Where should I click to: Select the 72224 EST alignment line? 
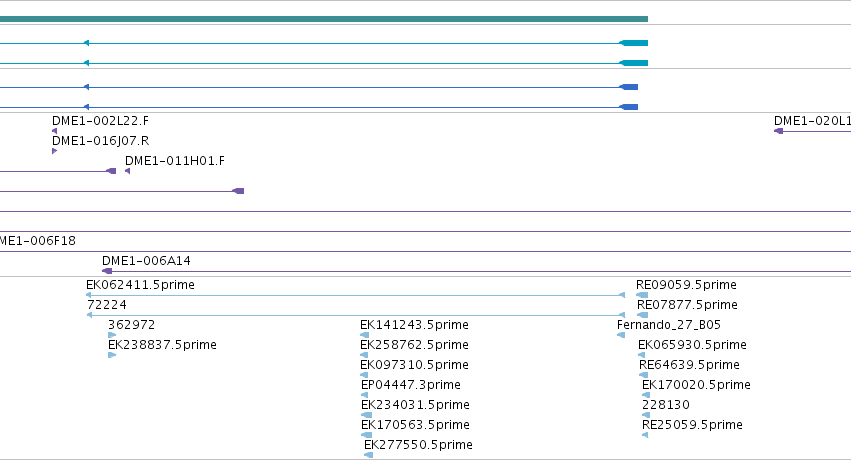click(x=356, y=315)
